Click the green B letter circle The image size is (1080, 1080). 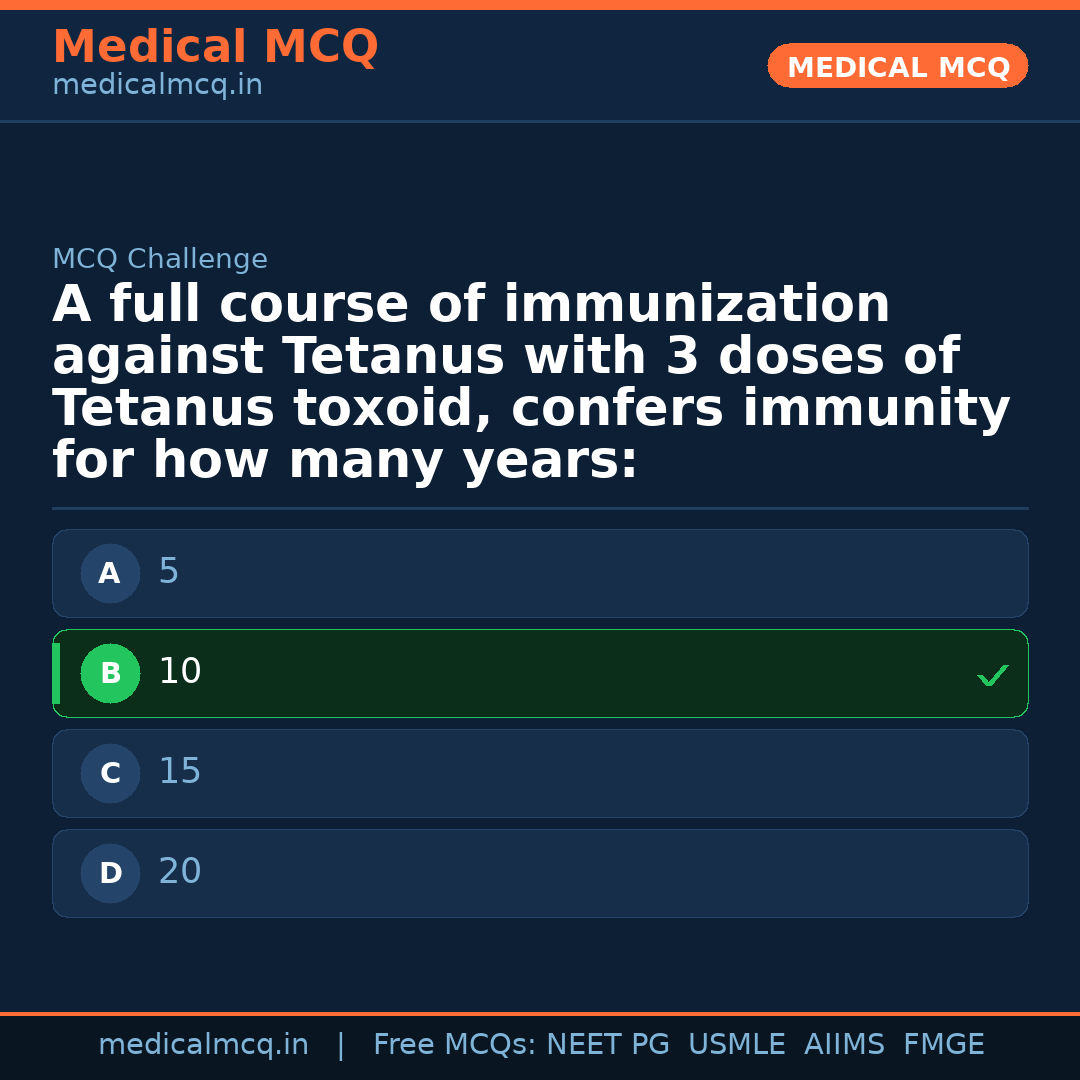coord(110,674)
